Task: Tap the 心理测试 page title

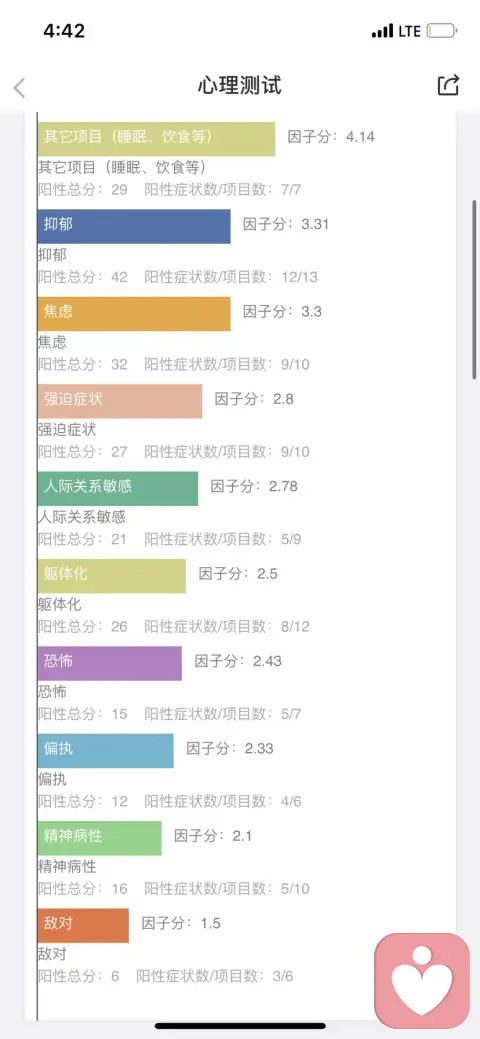Action: pyautogui.click(x=239, y=85)
